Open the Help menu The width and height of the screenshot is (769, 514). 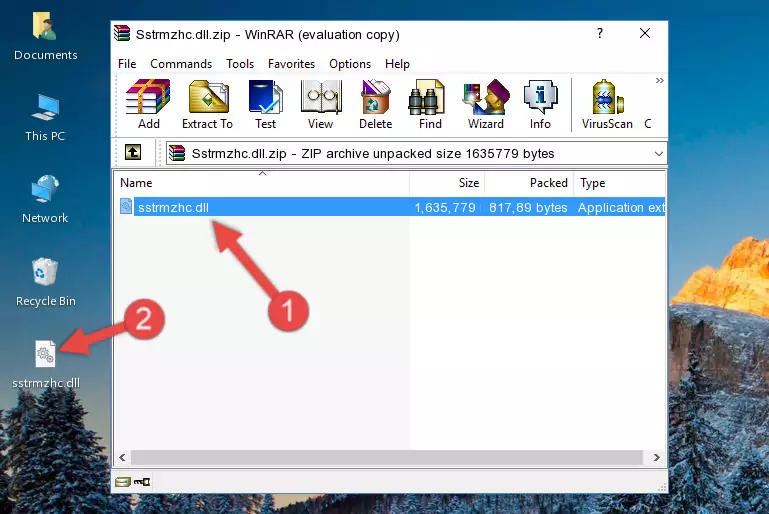(x=397, y=64)
